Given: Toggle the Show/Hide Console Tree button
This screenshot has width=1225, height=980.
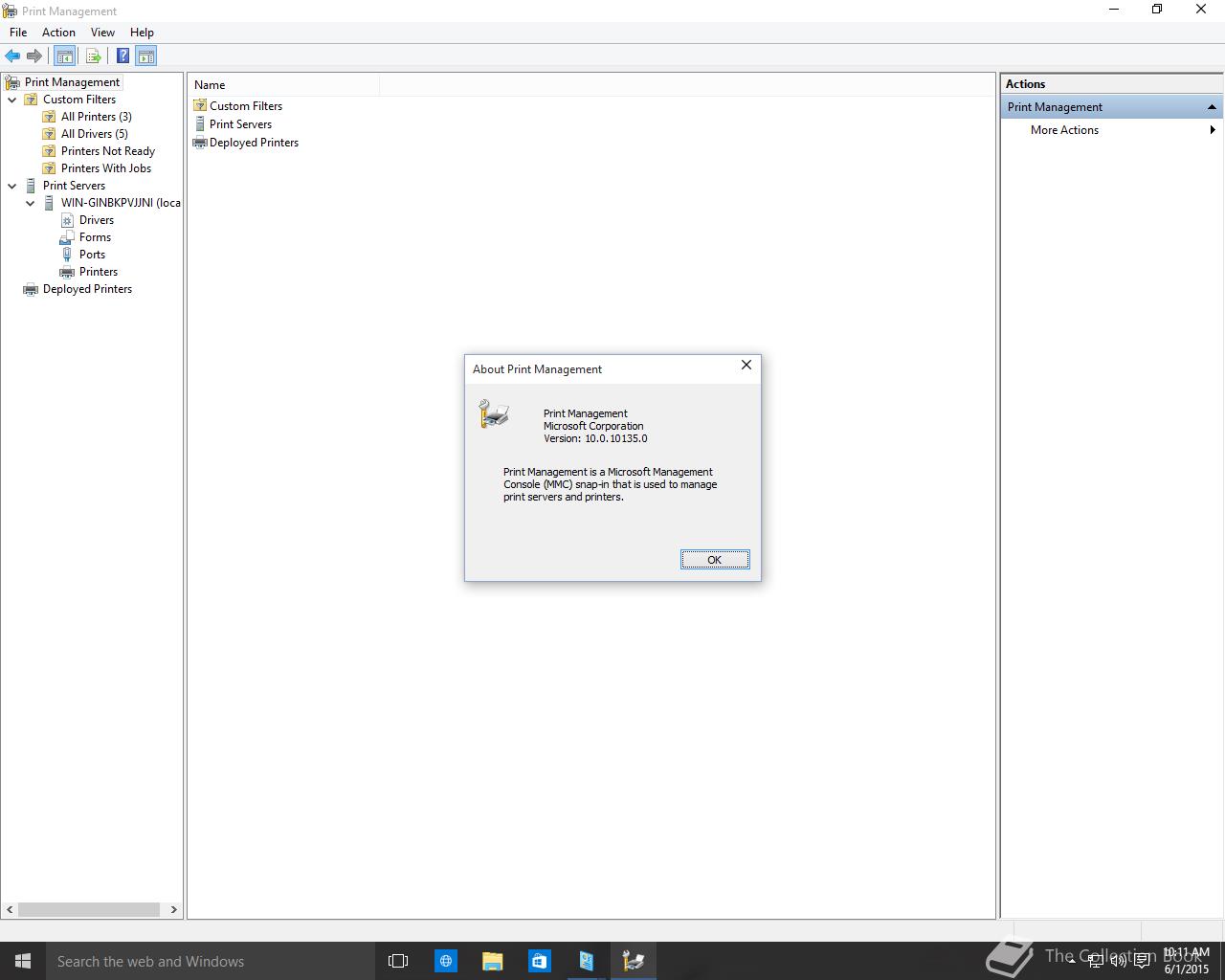Looking at the screenshot, I should click(64, 56).
